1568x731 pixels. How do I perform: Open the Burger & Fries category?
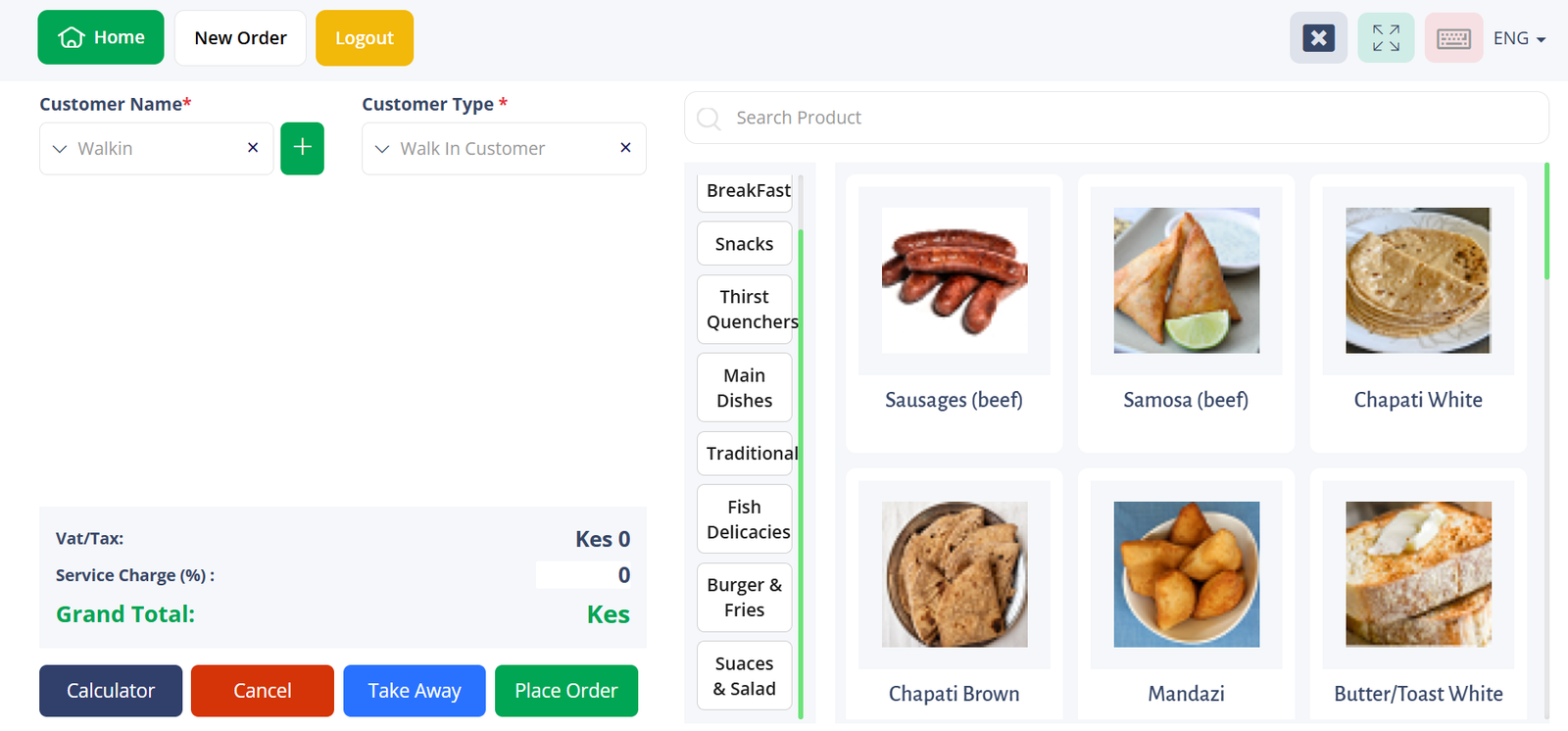[744, 598]
